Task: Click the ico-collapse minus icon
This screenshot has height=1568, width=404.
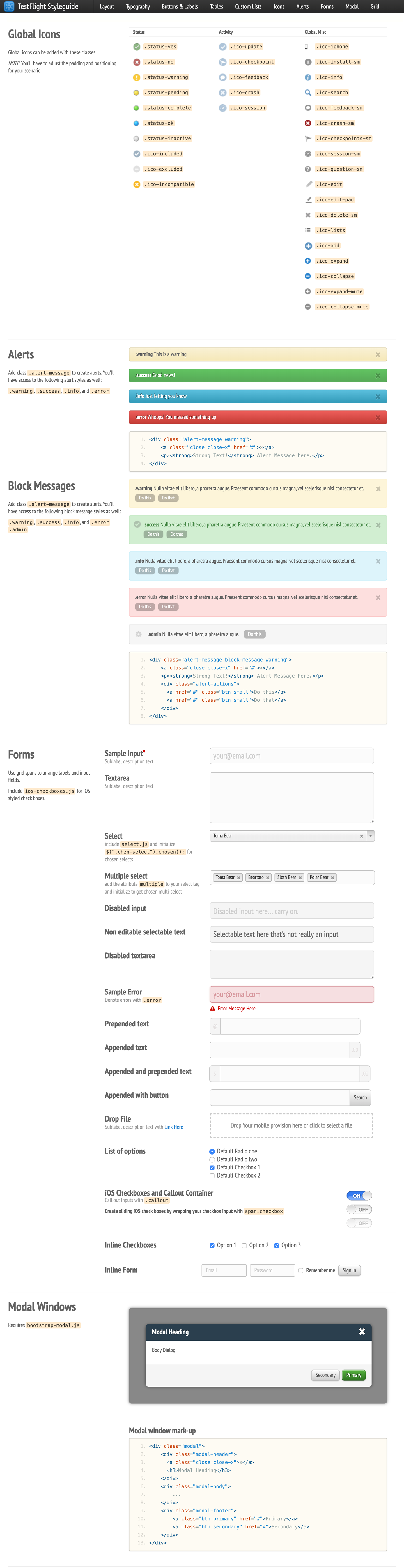Action: coord(308,276)
